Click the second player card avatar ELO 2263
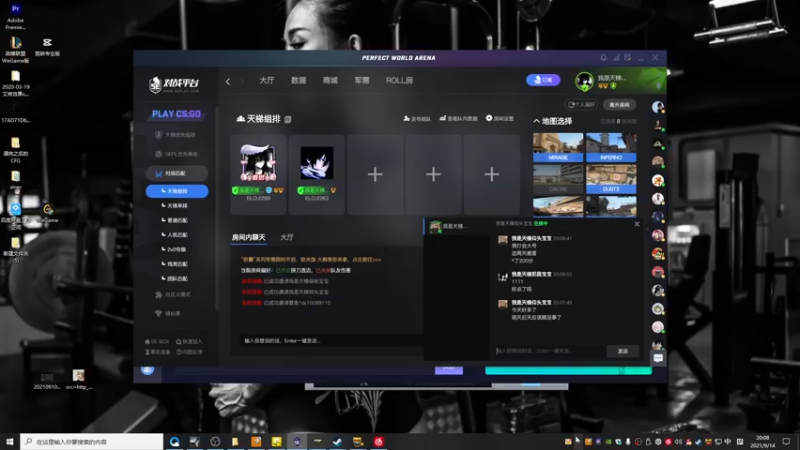800x450 pixels. pos(316,163)
